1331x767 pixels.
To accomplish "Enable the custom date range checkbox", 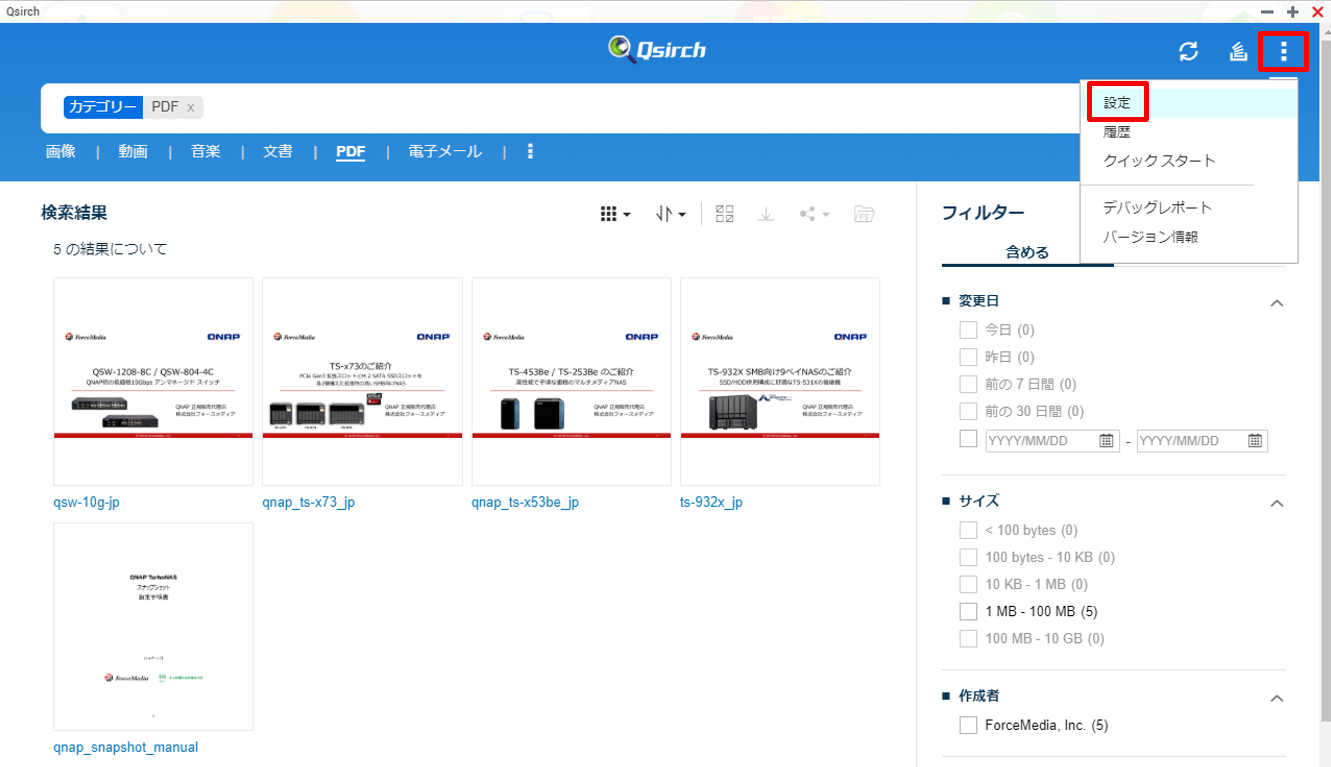I will [968, 438].
